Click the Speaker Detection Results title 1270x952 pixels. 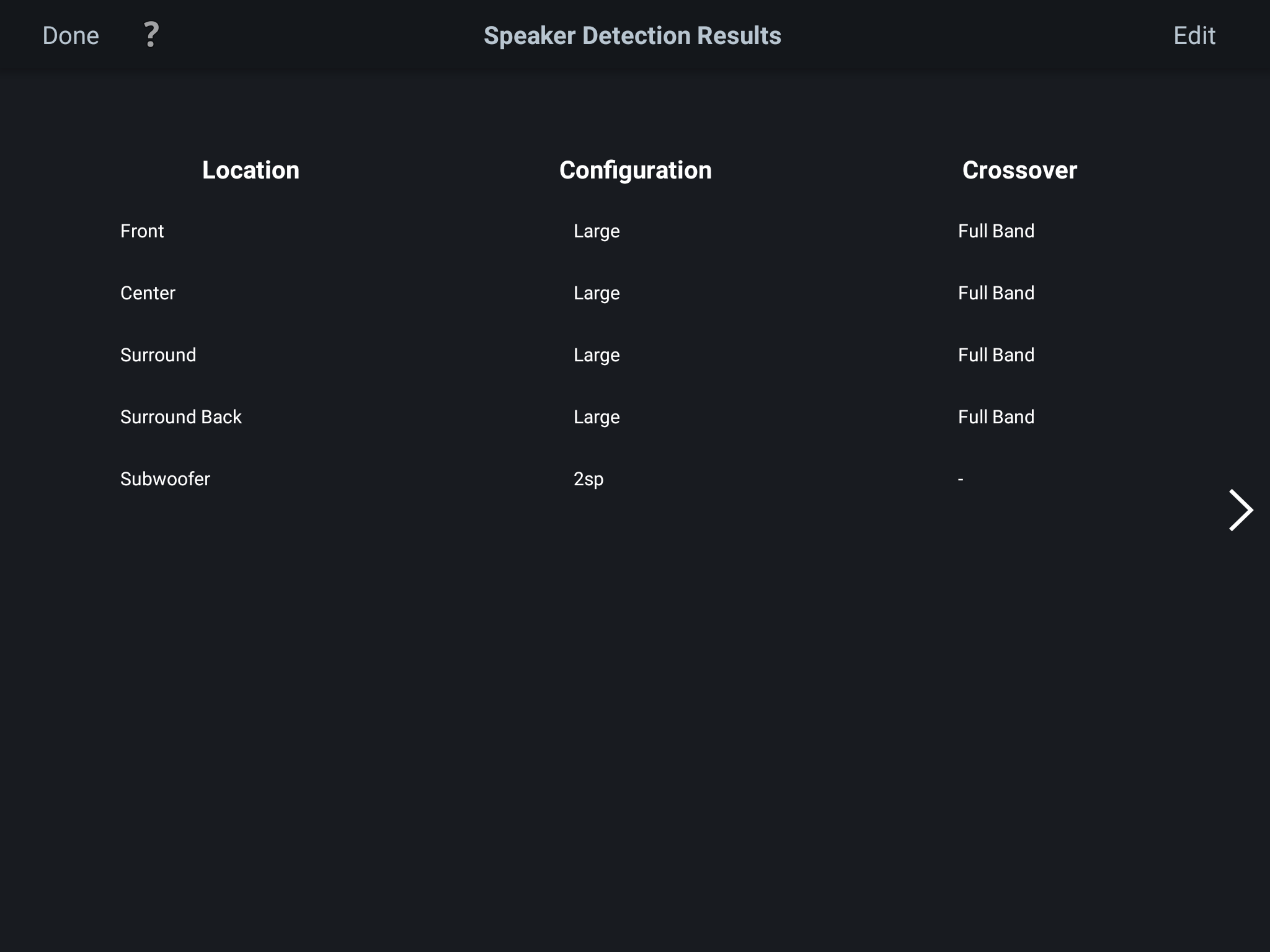632,35
